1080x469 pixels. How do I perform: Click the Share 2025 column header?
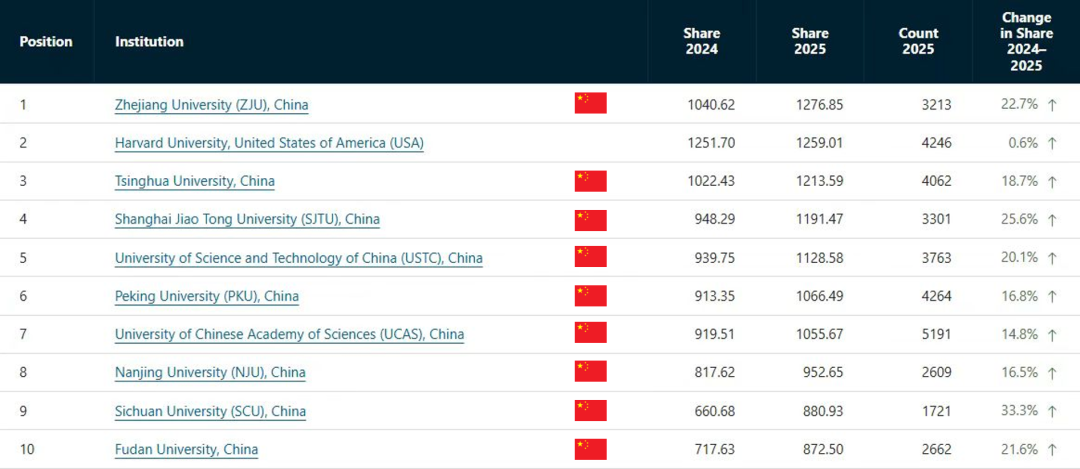(x=809, y=41)
